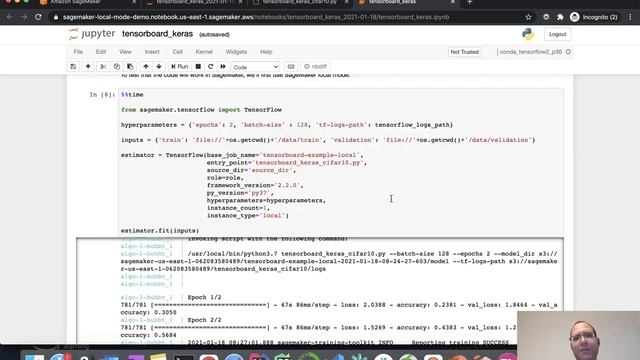Click the Incognito profile indicator

[x=594, y=17]
